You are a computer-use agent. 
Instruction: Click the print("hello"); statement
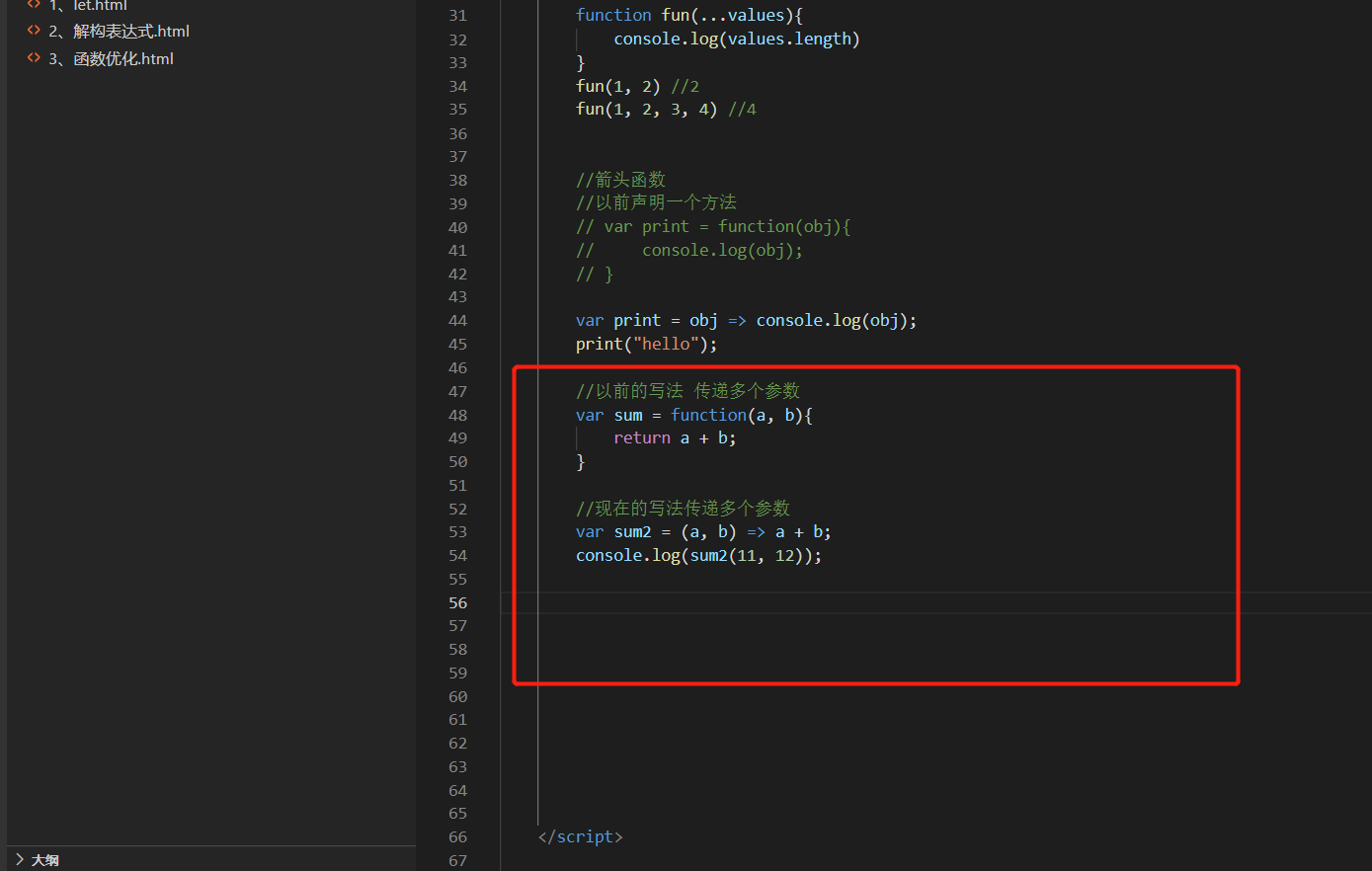point(647,344)
